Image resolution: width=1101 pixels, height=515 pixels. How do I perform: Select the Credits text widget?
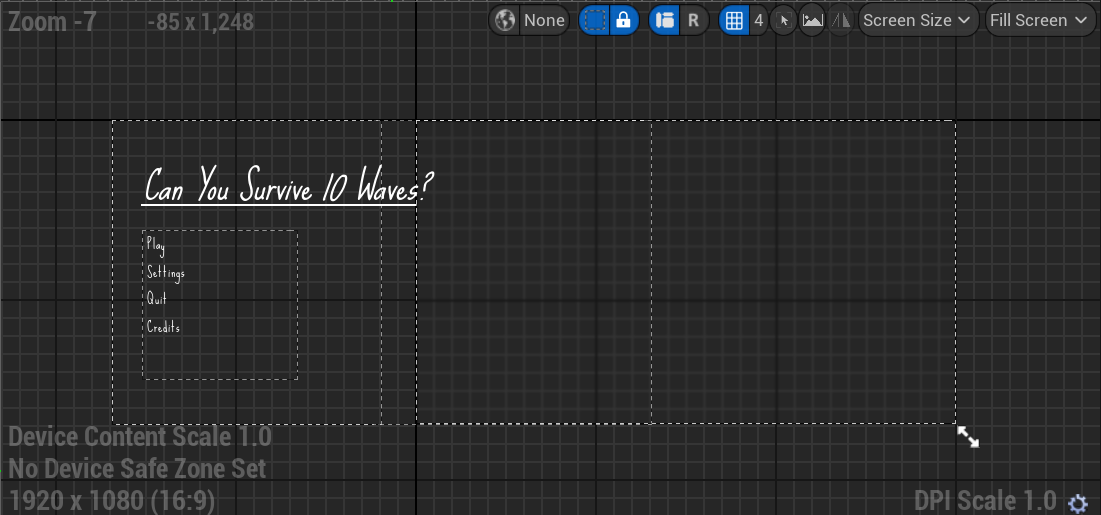click(164, 327)
